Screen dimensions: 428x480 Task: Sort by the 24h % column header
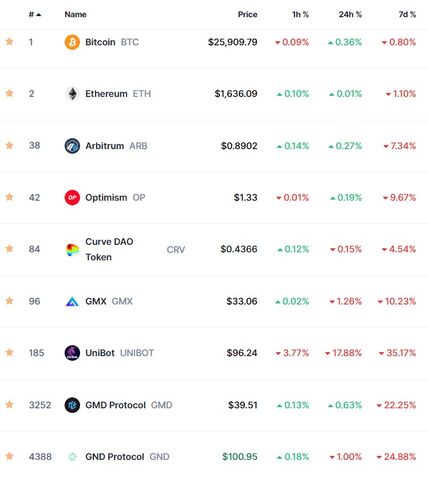coord(350,14)
